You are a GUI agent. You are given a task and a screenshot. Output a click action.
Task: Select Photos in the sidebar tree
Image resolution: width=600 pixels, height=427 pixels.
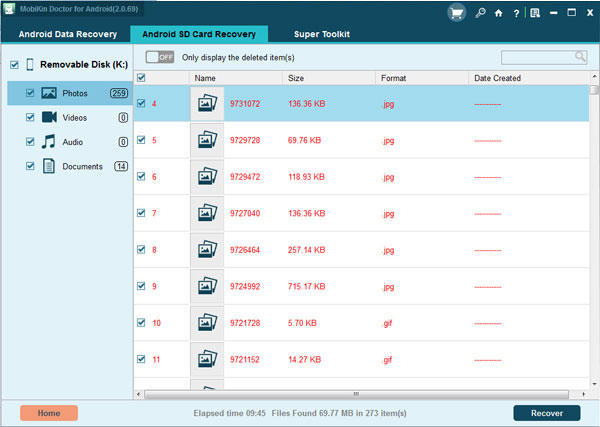coord(70,93)
